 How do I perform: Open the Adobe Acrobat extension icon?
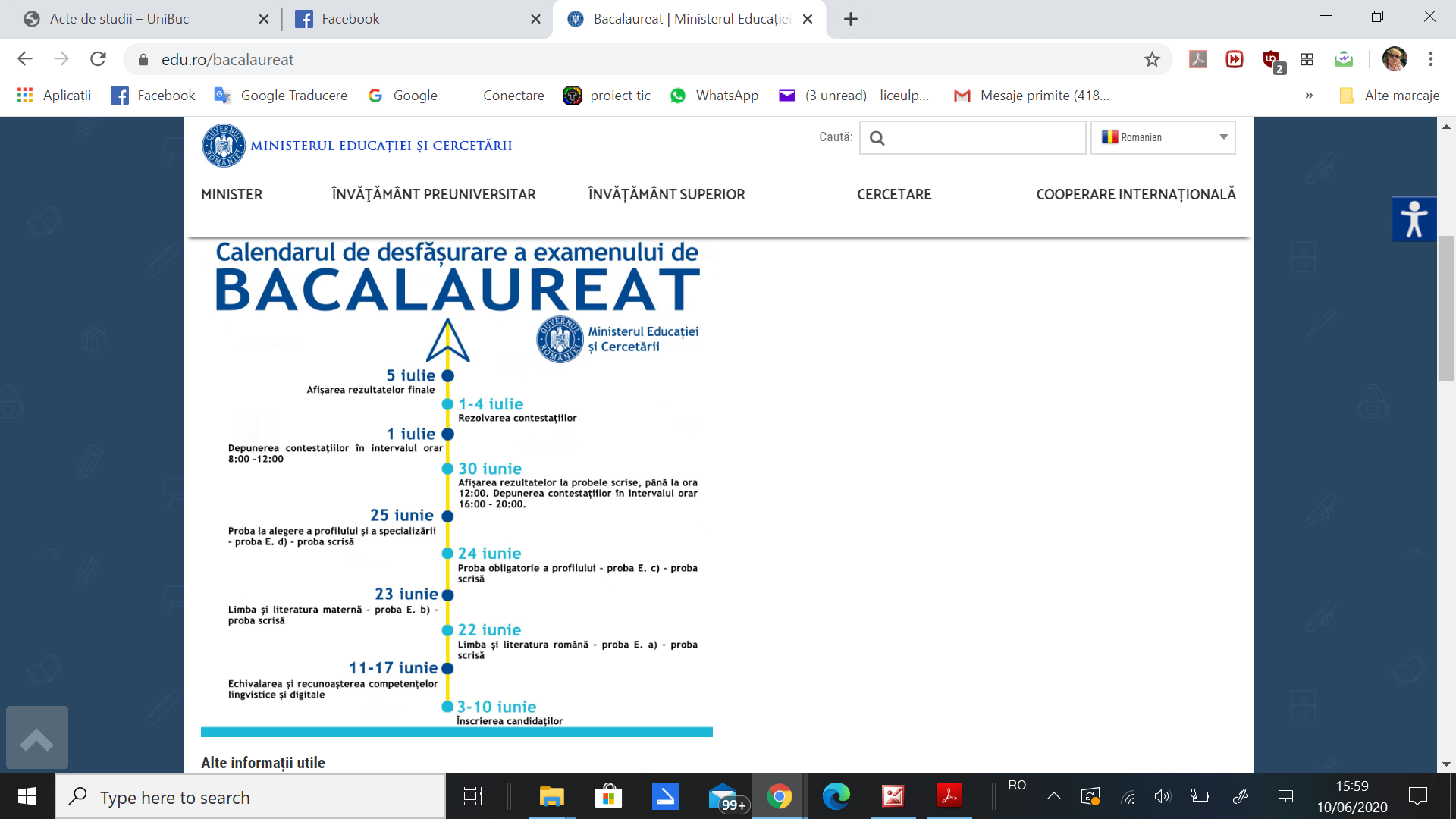[1198, 59]
